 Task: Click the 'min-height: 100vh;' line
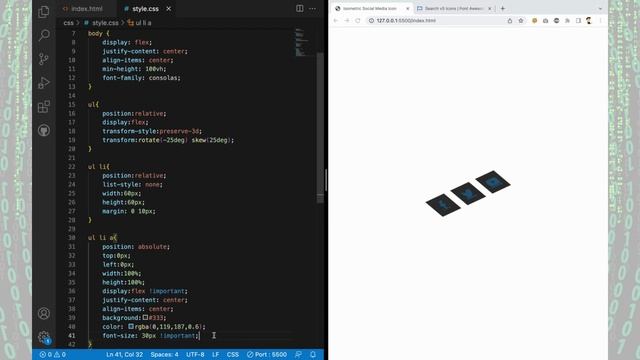134,69
